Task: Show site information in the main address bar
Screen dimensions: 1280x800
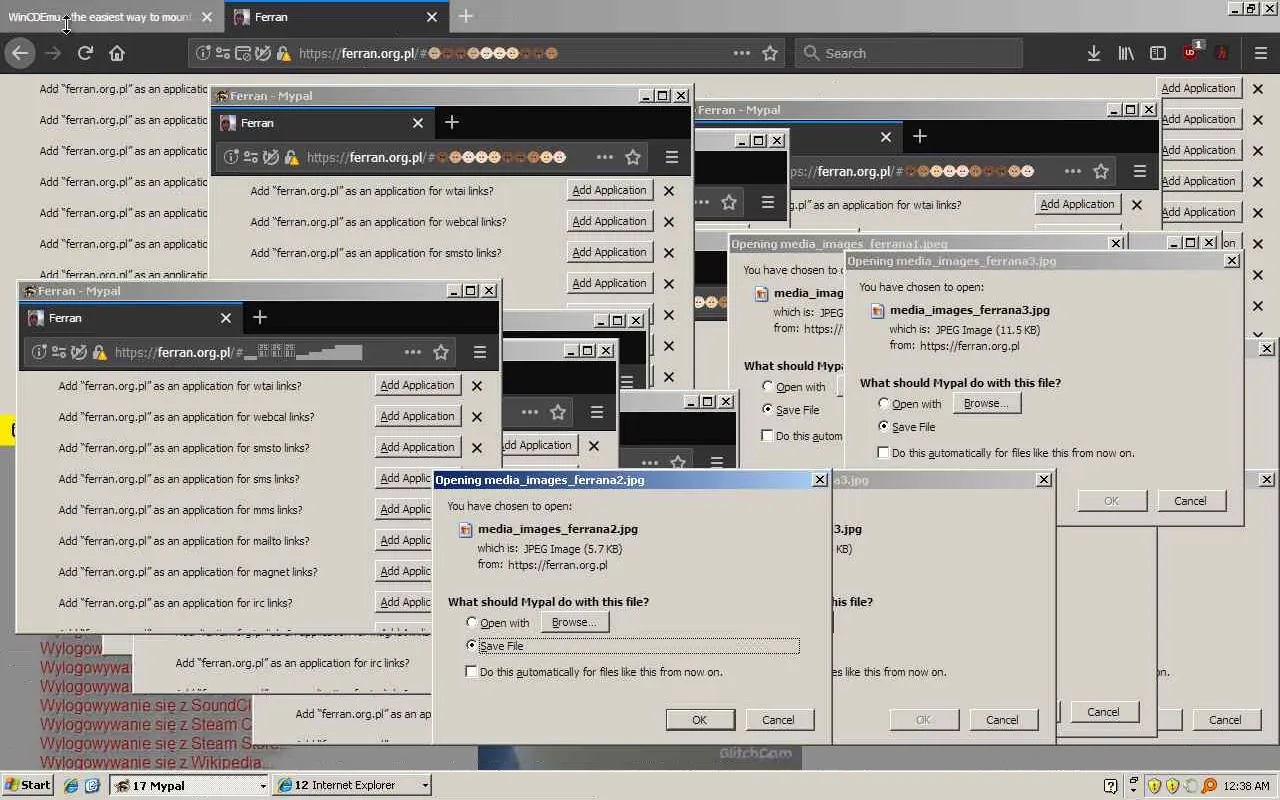Action: 204,53
